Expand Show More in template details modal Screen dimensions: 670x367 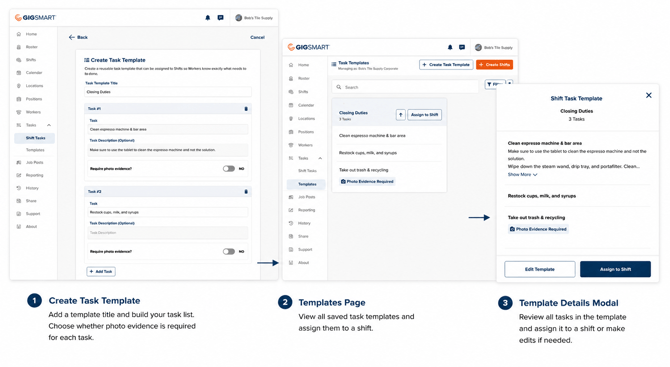[x=522, y=175]
